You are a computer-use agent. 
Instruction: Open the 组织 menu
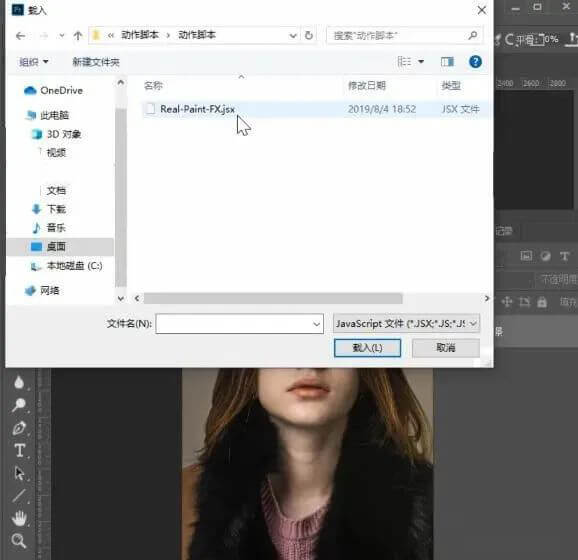(34, 62)
